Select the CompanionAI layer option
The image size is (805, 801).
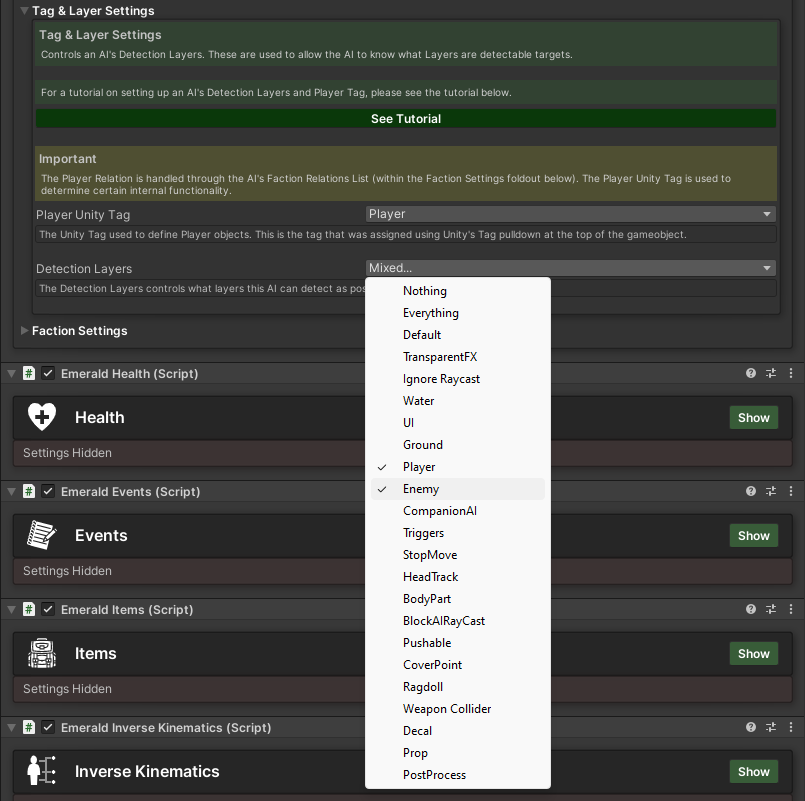(x=440, y=511)
